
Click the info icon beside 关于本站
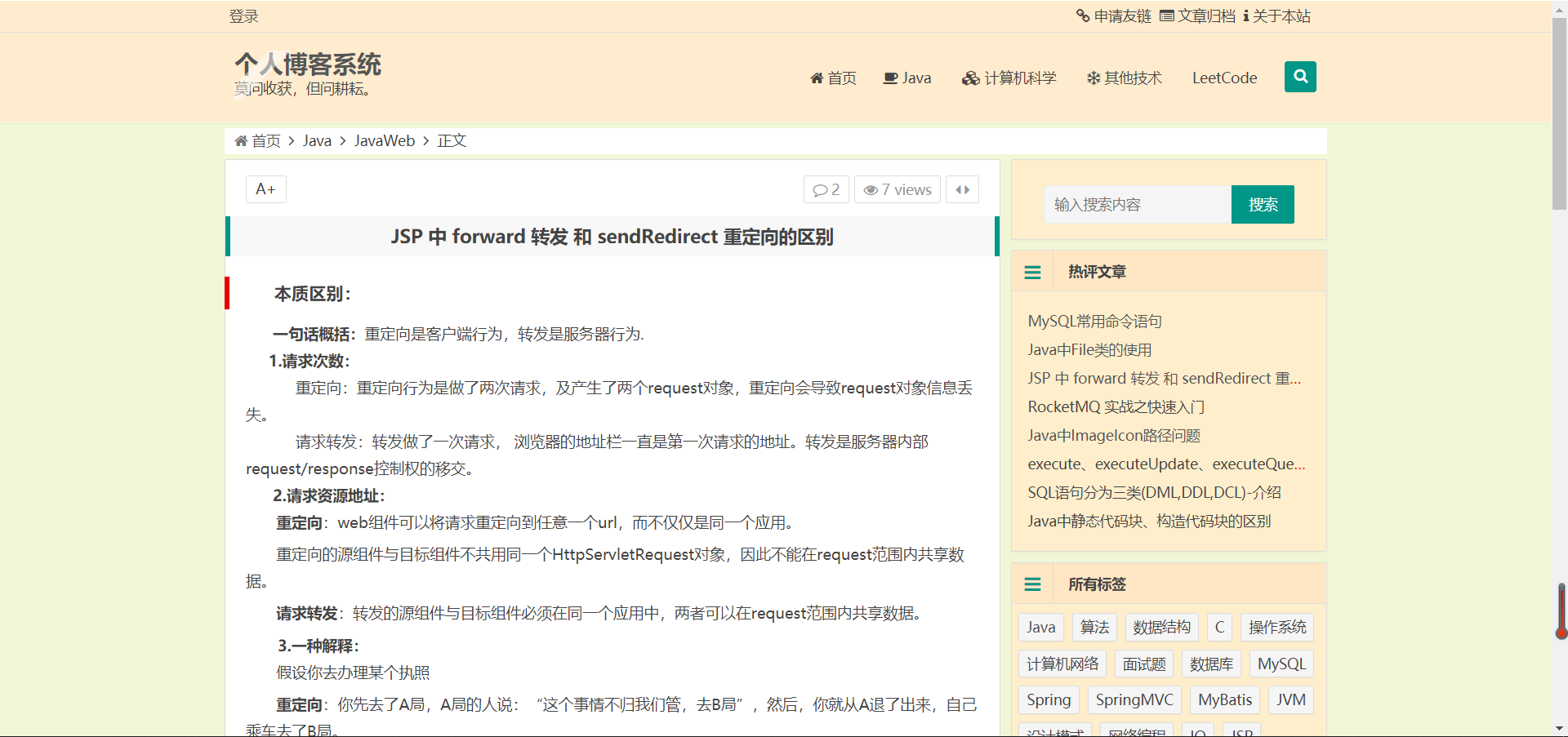click(1246, 16)
